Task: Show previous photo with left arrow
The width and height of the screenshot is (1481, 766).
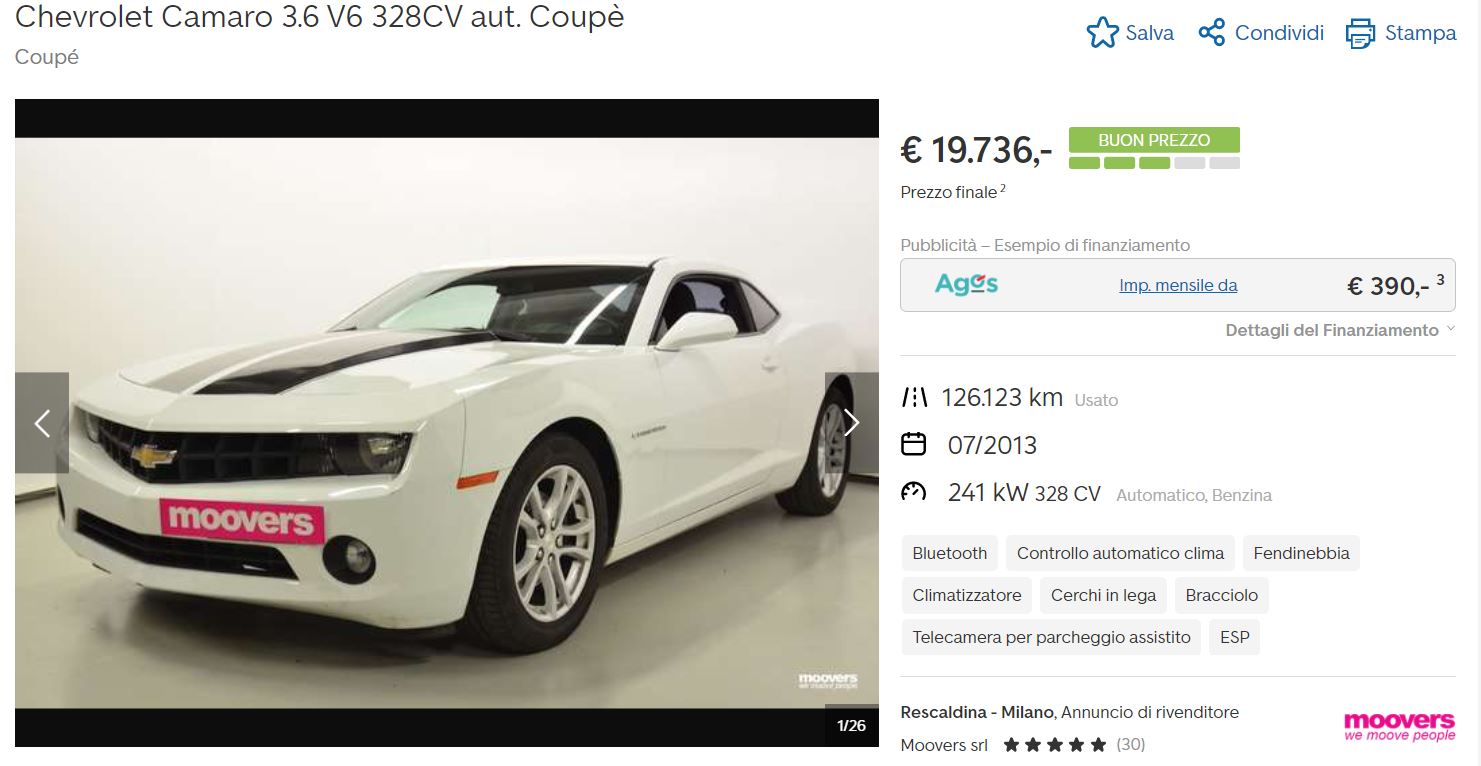Action: pos(42,423)
